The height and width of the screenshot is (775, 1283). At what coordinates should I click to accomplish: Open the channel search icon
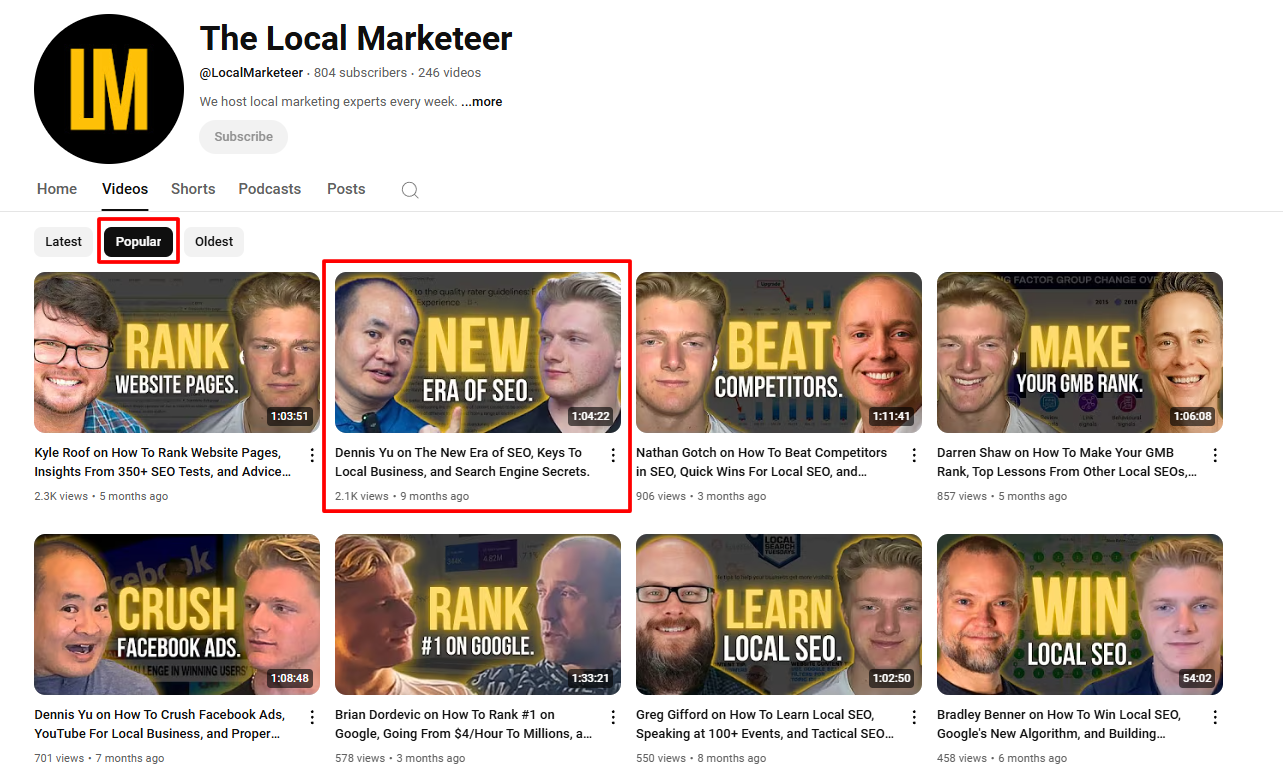(x=409, y=189)
